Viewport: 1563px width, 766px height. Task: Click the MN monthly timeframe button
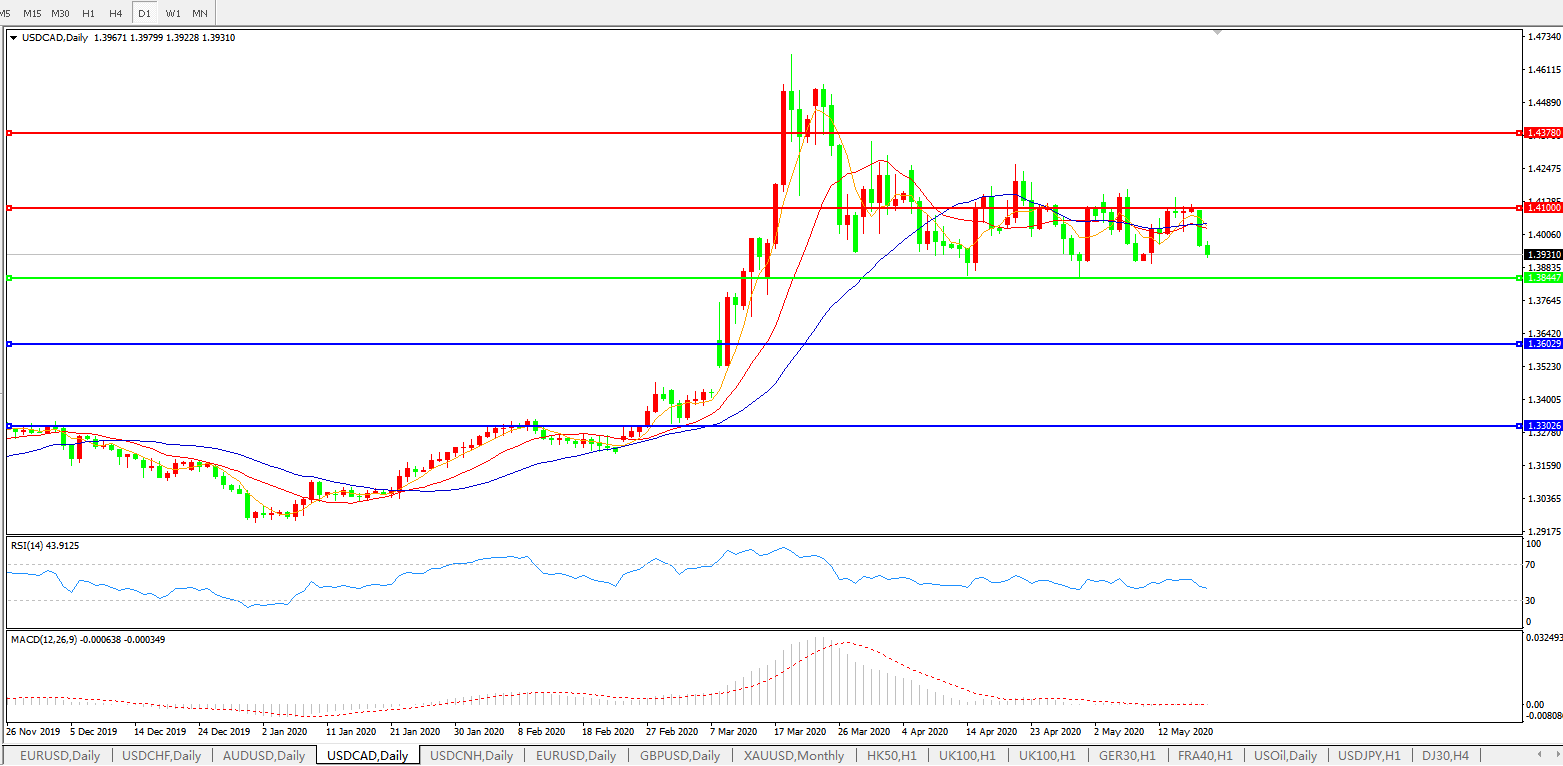(200, 13)
